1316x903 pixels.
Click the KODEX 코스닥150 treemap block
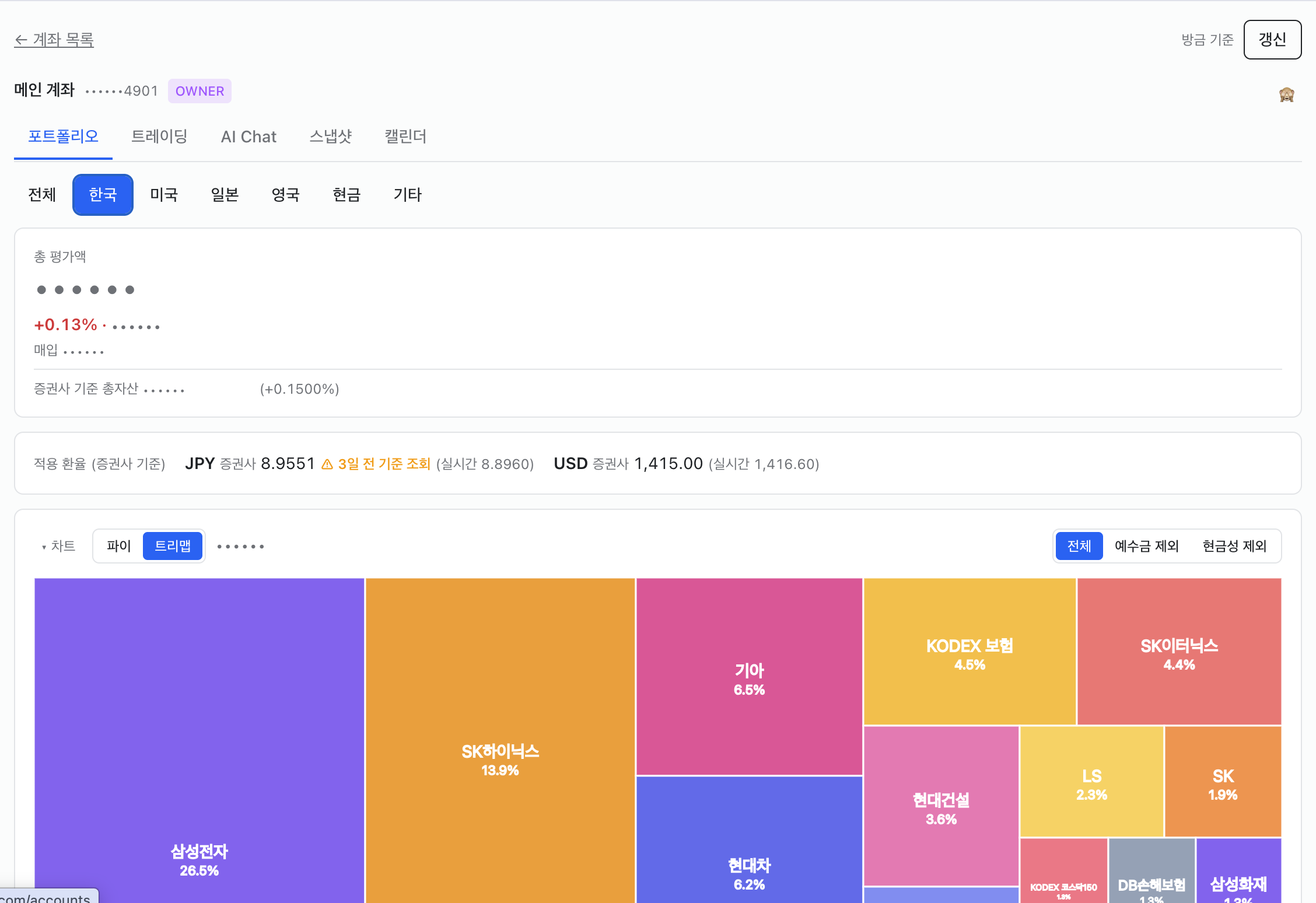click(1063, 871)
